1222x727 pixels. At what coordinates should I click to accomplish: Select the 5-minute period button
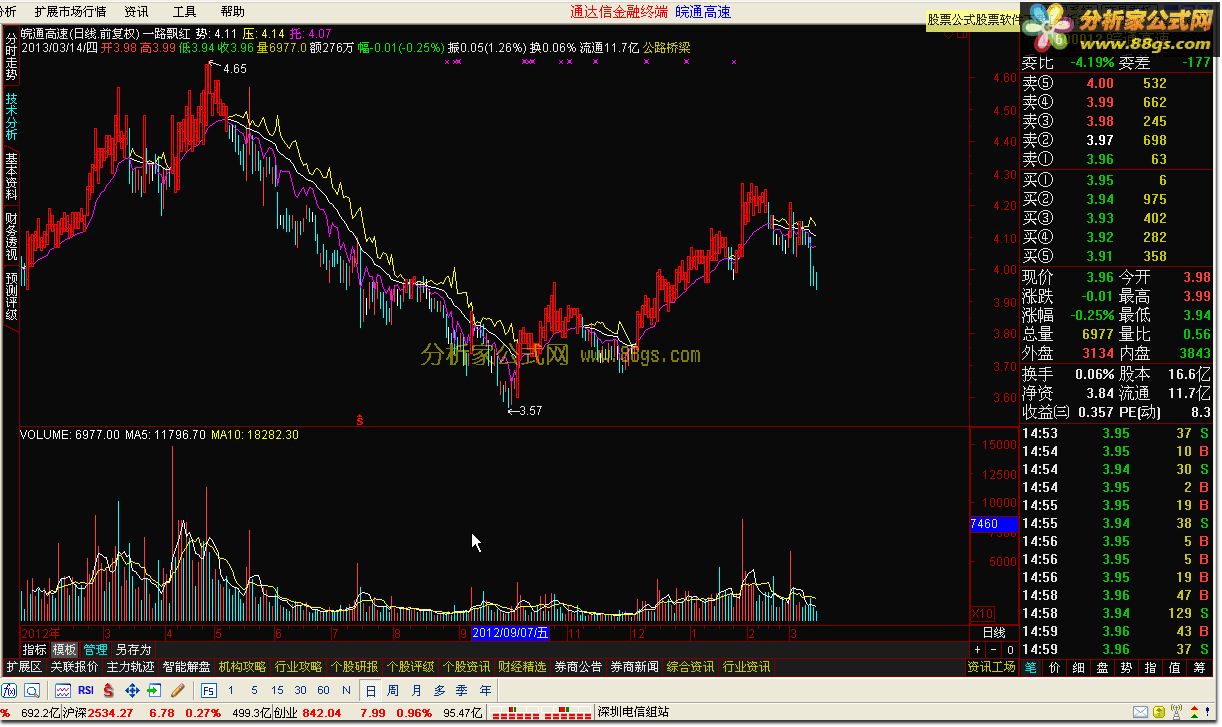(x=254, y=690)
